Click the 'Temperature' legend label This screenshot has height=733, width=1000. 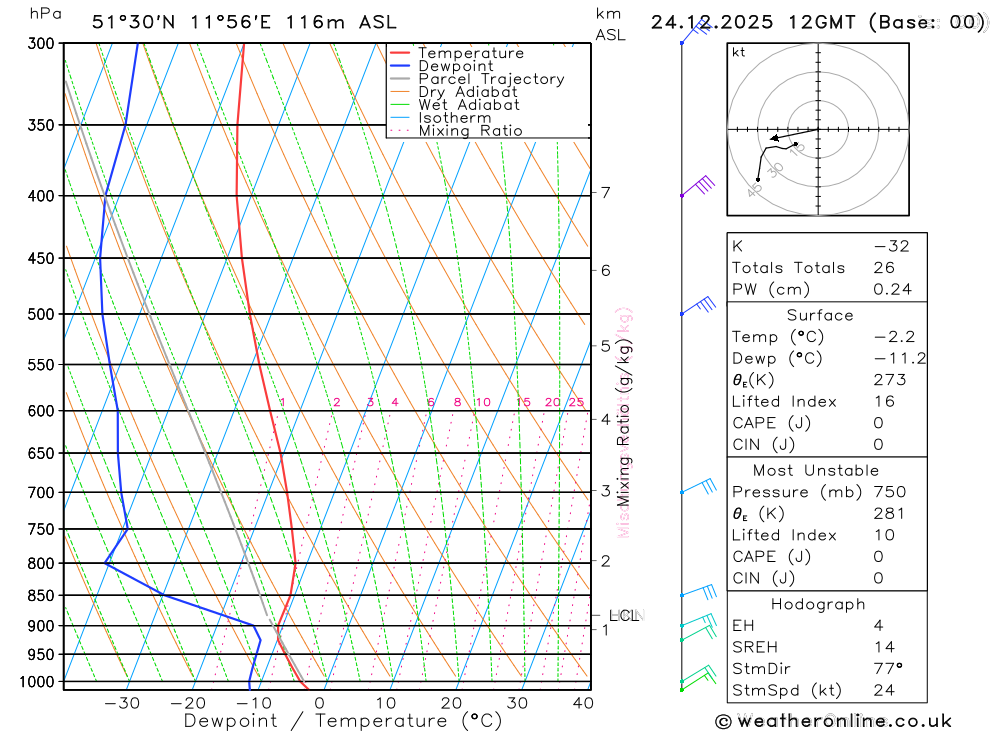471,53
